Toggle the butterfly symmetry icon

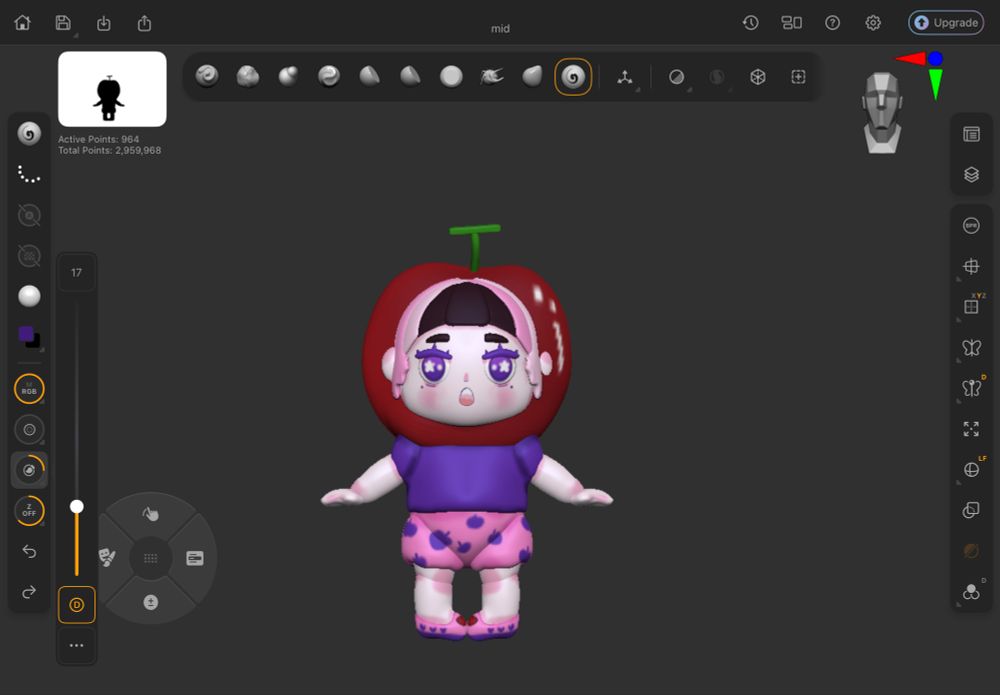tap(971, 348)
